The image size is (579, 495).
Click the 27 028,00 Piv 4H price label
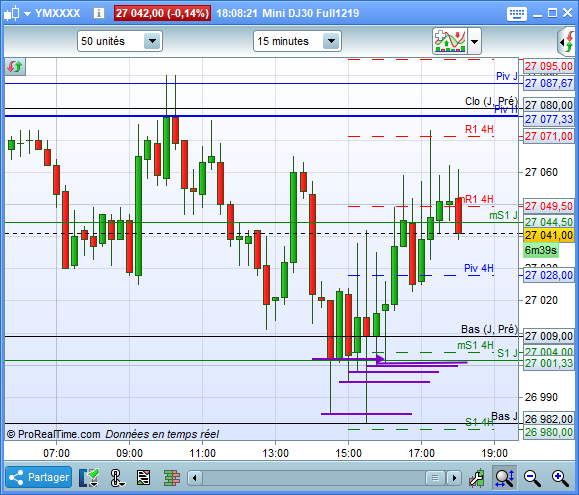click(549, 275)
